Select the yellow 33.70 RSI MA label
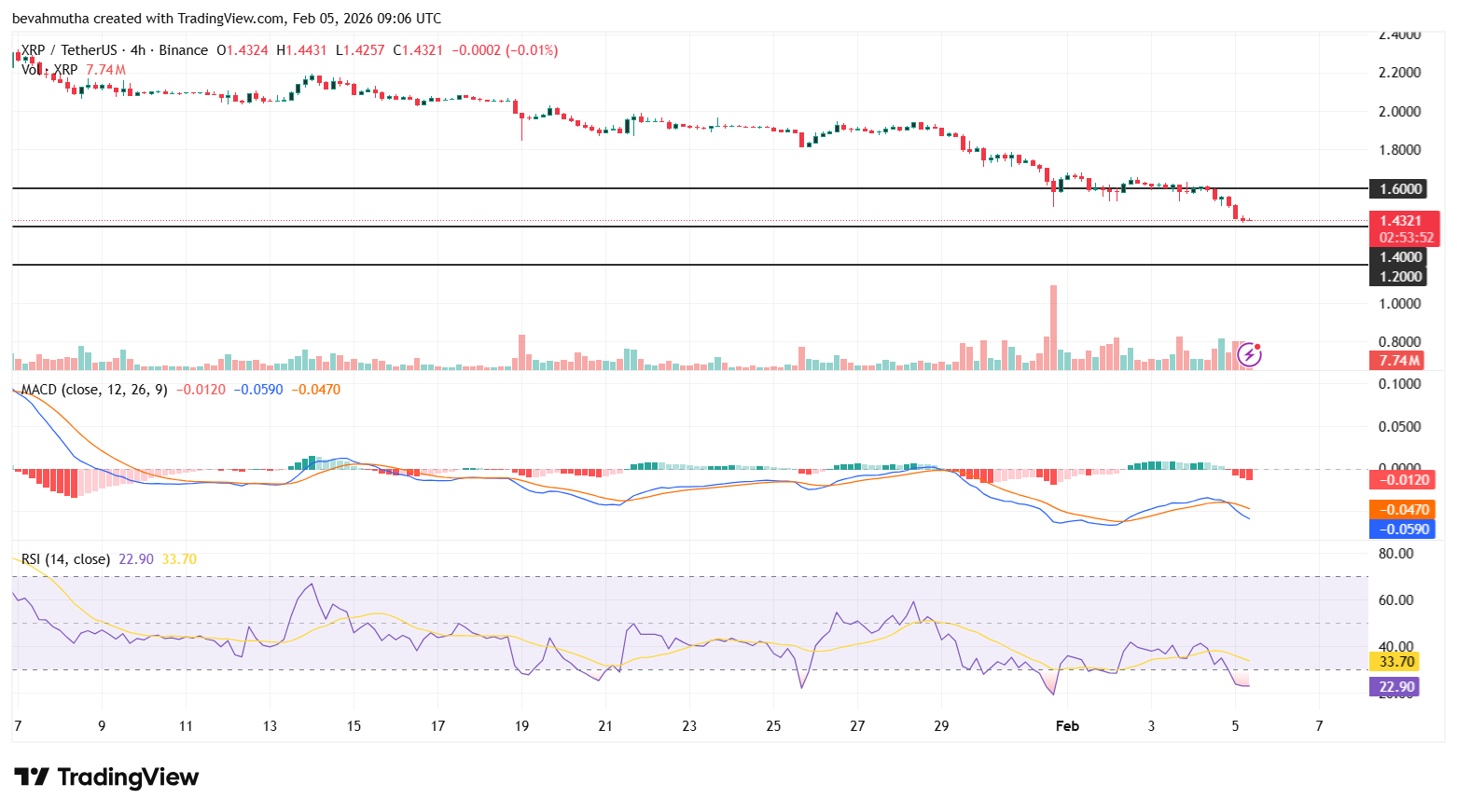 point(1393,661)
